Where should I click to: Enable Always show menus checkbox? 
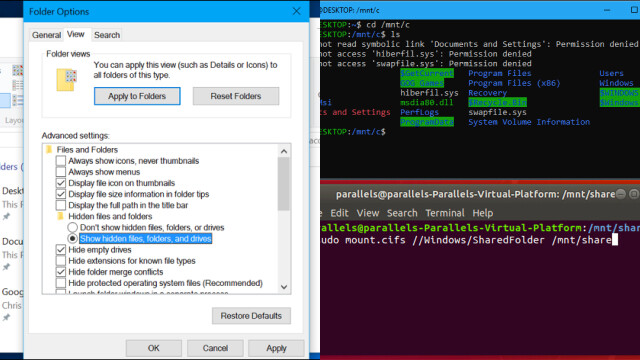tap(61, 172)
